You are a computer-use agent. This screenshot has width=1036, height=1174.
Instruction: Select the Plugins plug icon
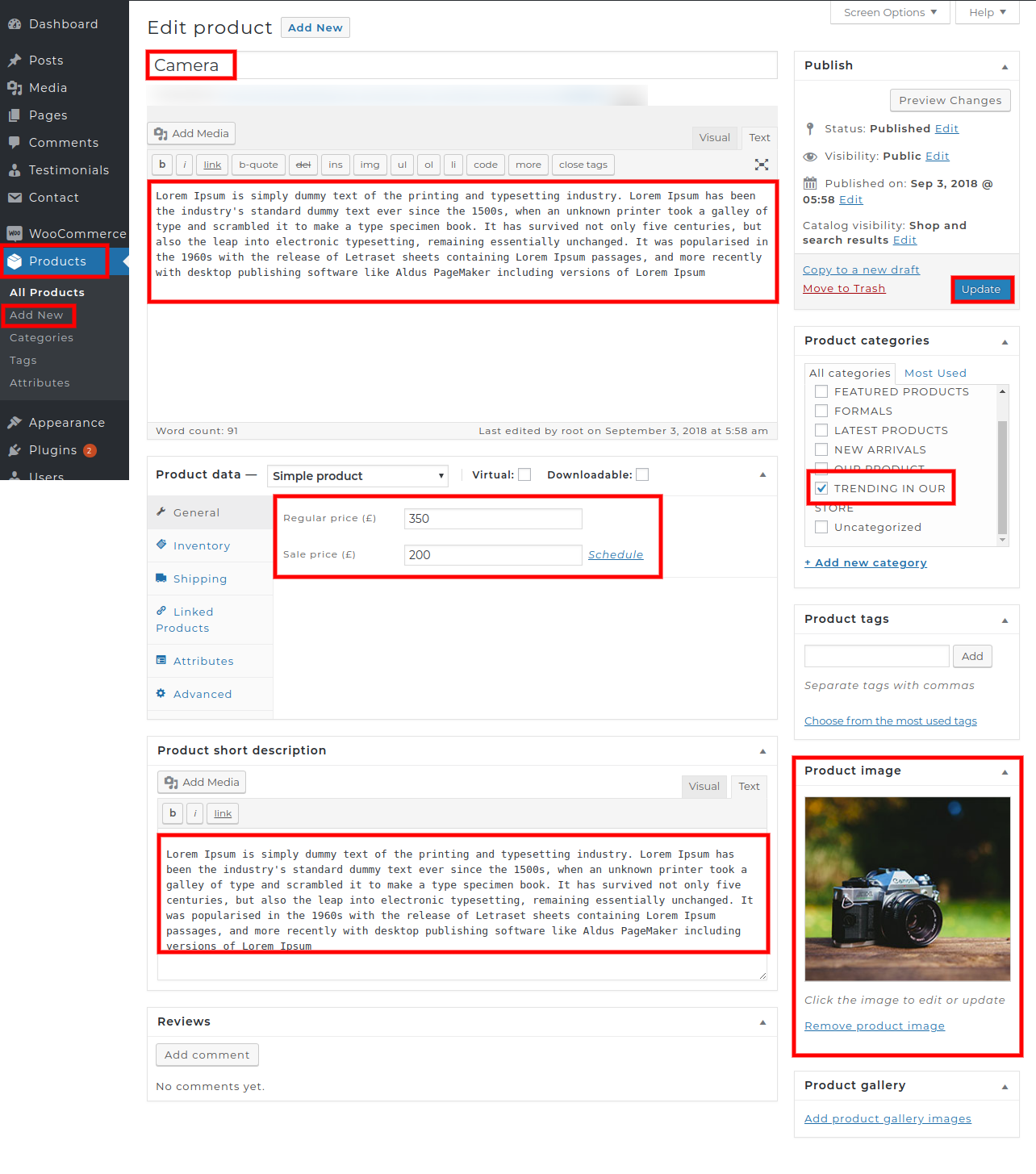pos(15,450)
